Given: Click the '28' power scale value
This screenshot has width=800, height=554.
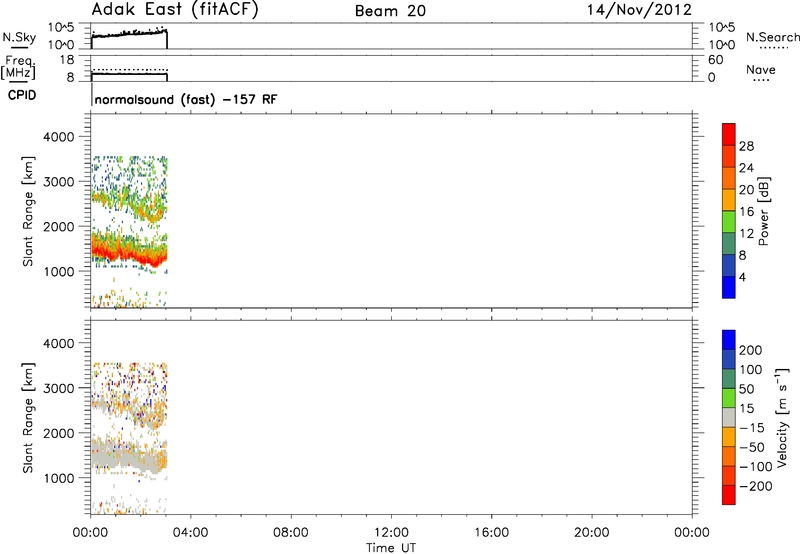Looking at the screenshot, I should pyautogui.click(x=746, y=146).
